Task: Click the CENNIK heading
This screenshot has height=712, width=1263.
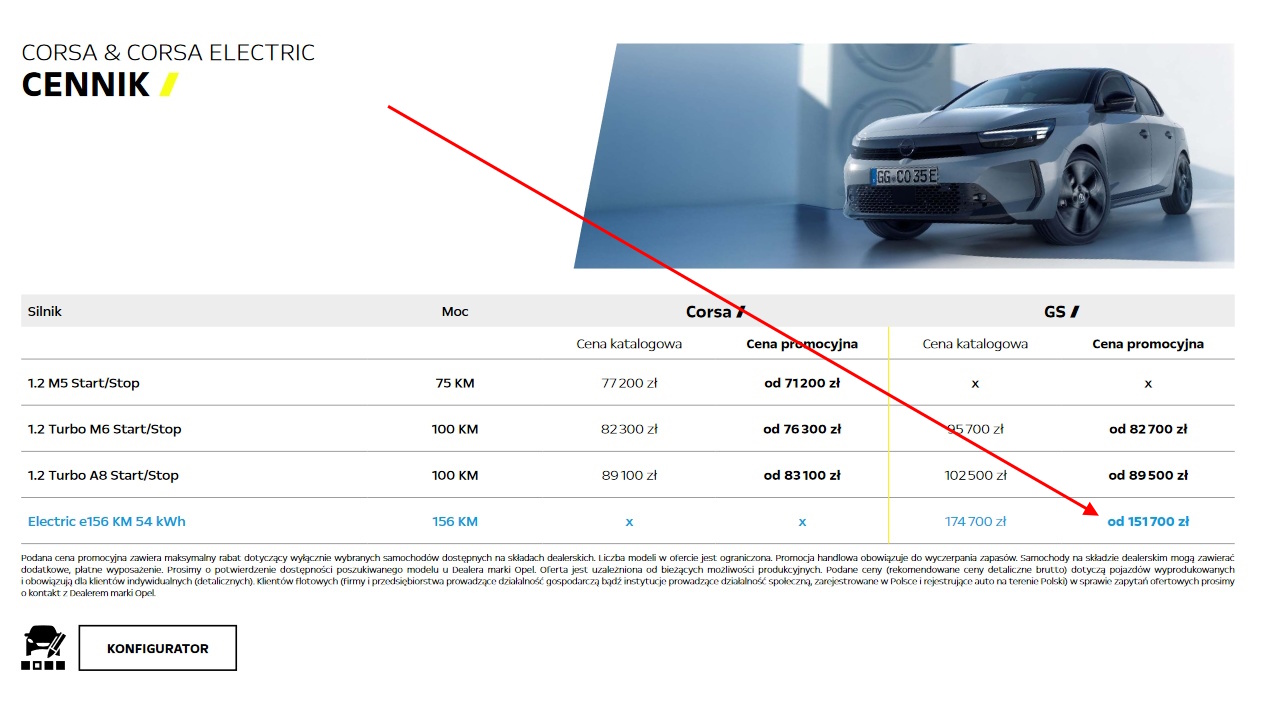Action: click(86, 85)
